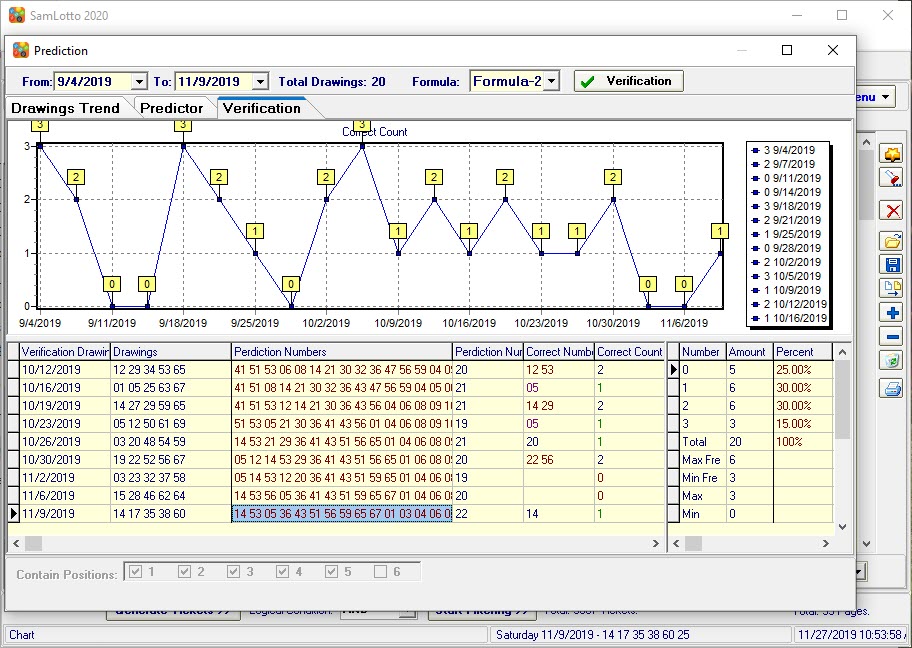Click drawings cell 03 20 48 54 59

point(171,442)
